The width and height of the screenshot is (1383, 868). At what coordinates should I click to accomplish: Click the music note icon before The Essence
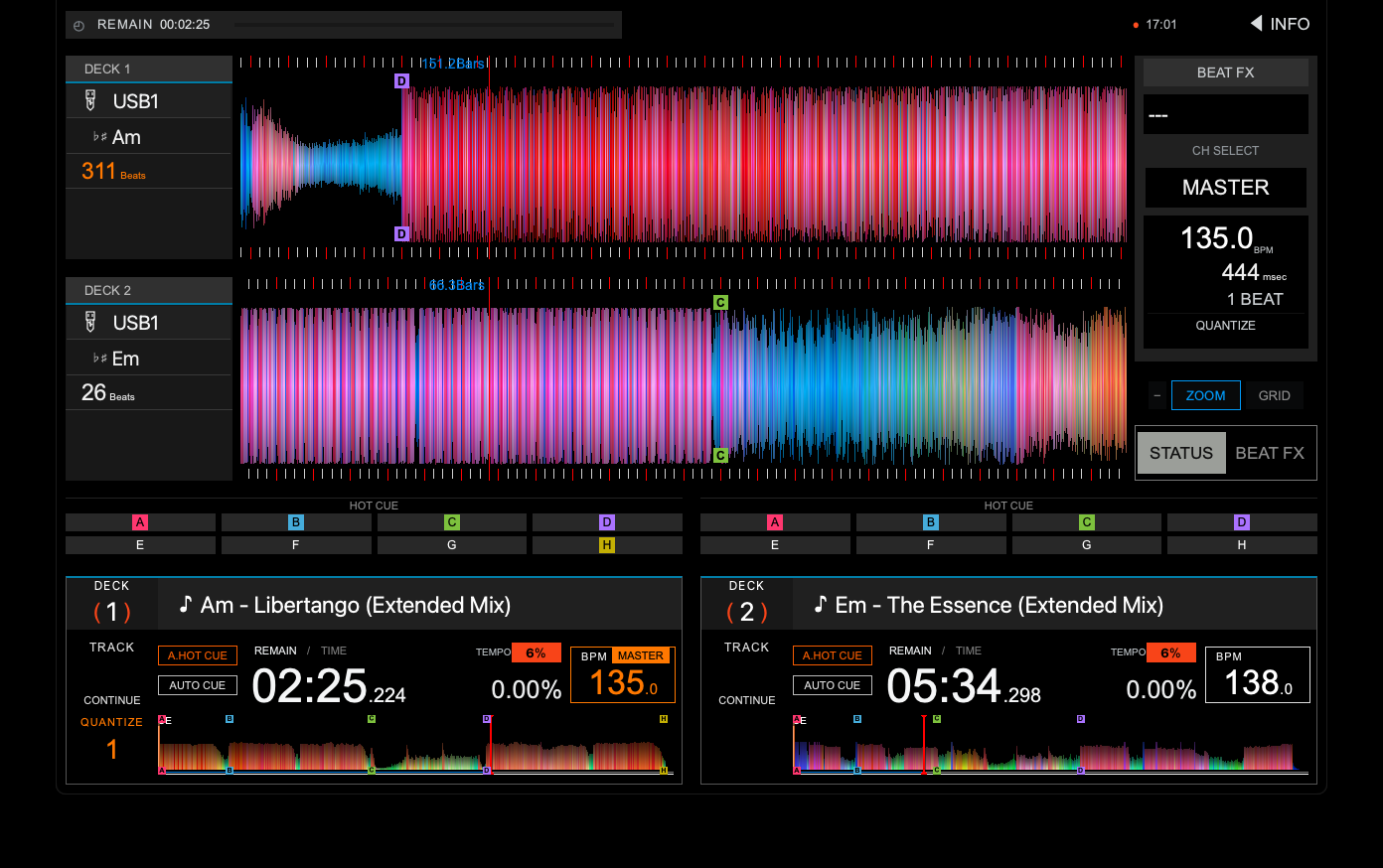[x=820, y=604]
